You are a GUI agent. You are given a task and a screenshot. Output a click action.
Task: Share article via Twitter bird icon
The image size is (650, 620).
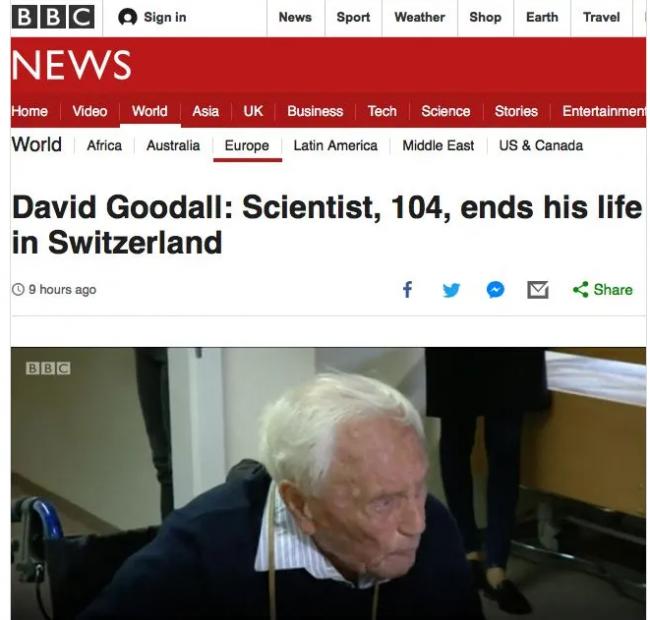click(x=451, y=290)
